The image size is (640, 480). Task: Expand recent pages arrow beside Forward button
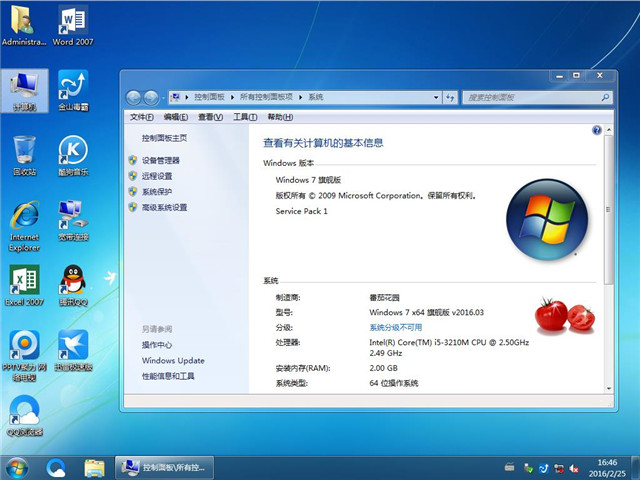coord(163,98)
